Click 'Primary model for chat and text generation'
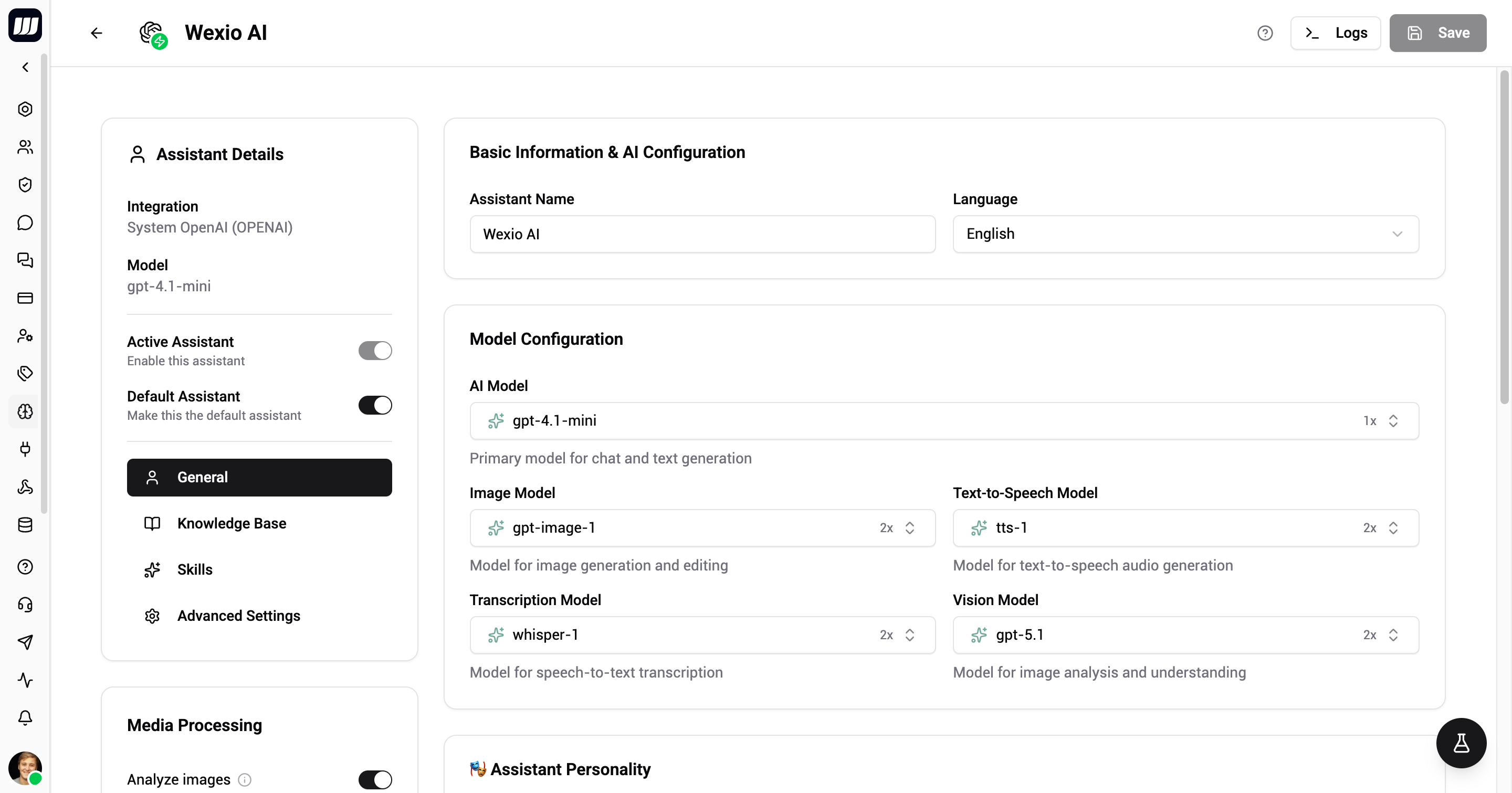Viewport: 1512px width, 793px height. (x=611, y=458)
